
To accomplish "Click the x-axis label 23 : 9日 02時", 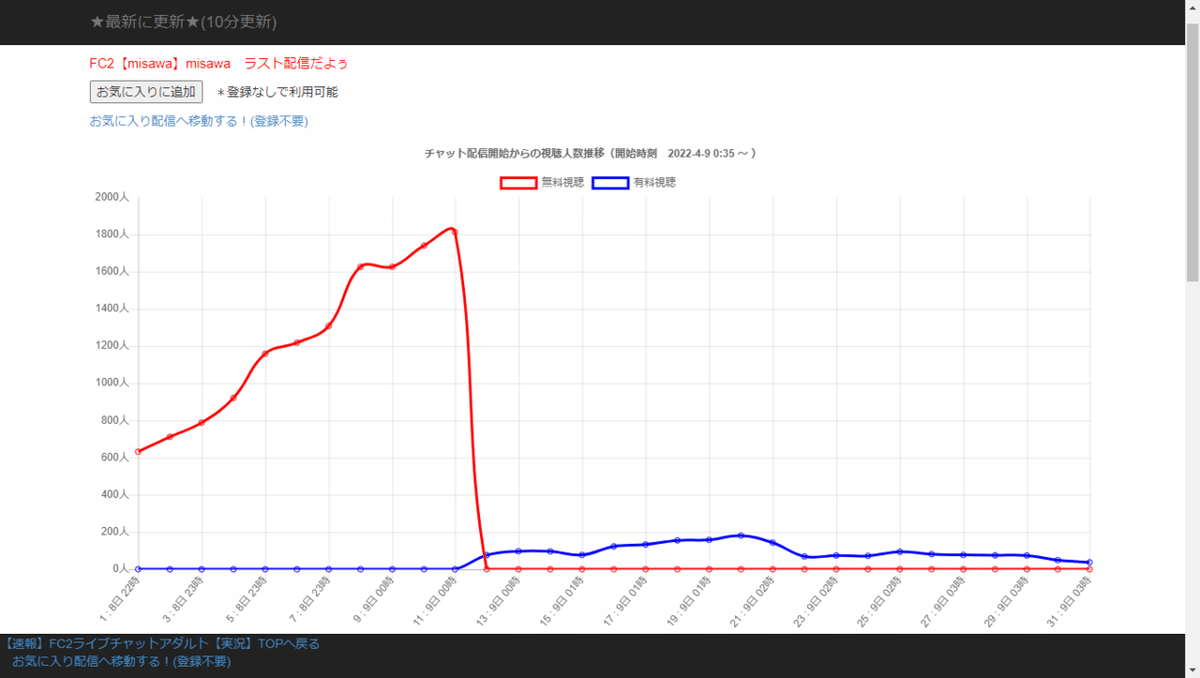I will pos(816,599).
